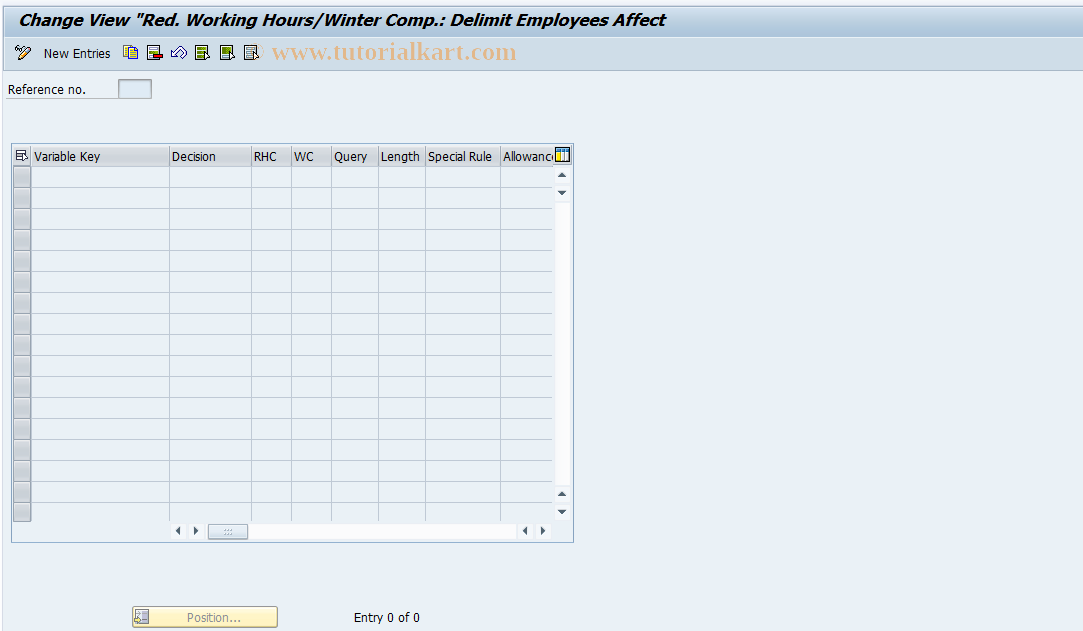Image resolution: width=1083 pixels, height=631 pixels.
Task: Click the New Entries button
Action: point(77,53)
